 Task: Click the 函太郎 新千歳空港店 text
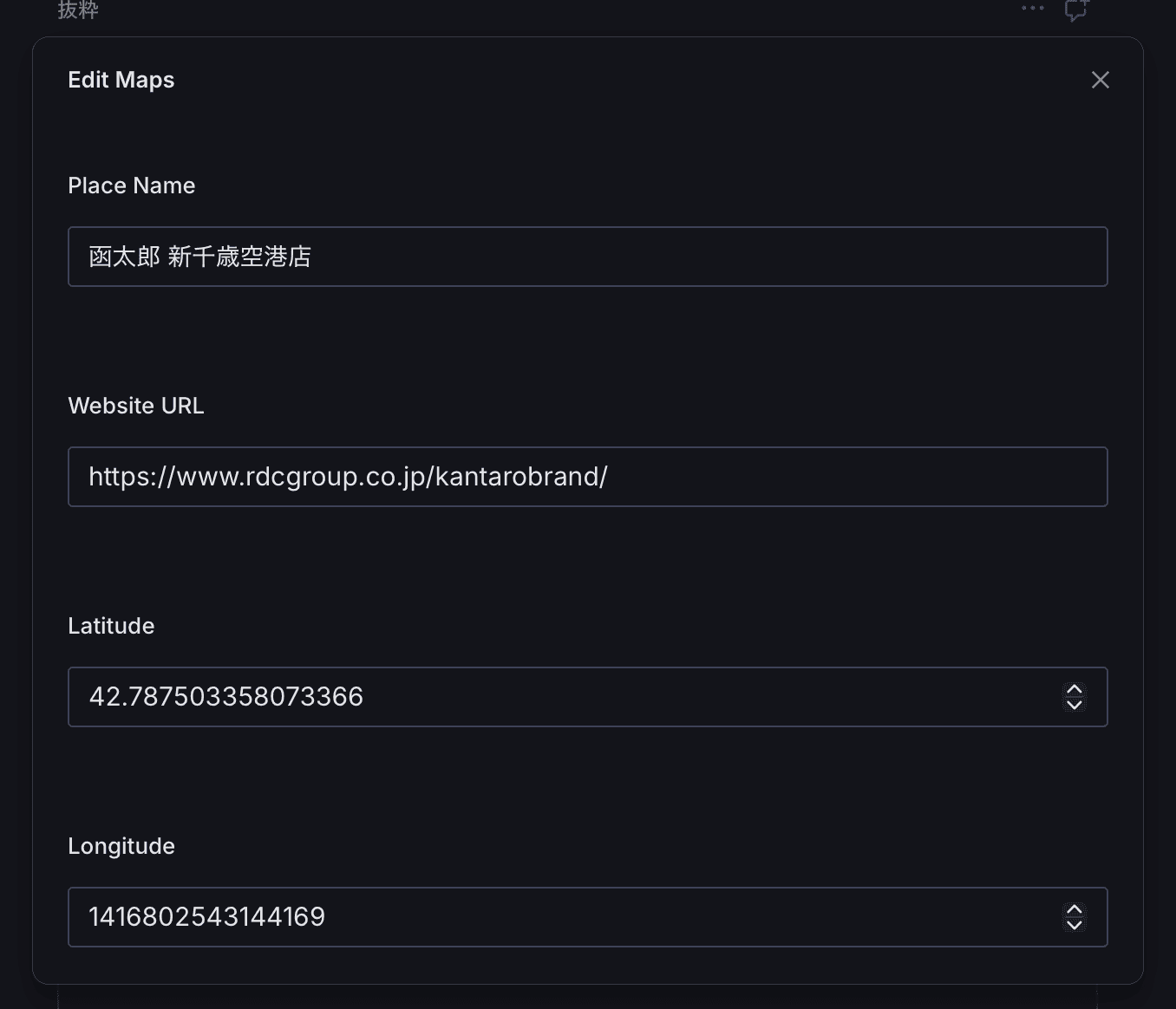(199, 257)
